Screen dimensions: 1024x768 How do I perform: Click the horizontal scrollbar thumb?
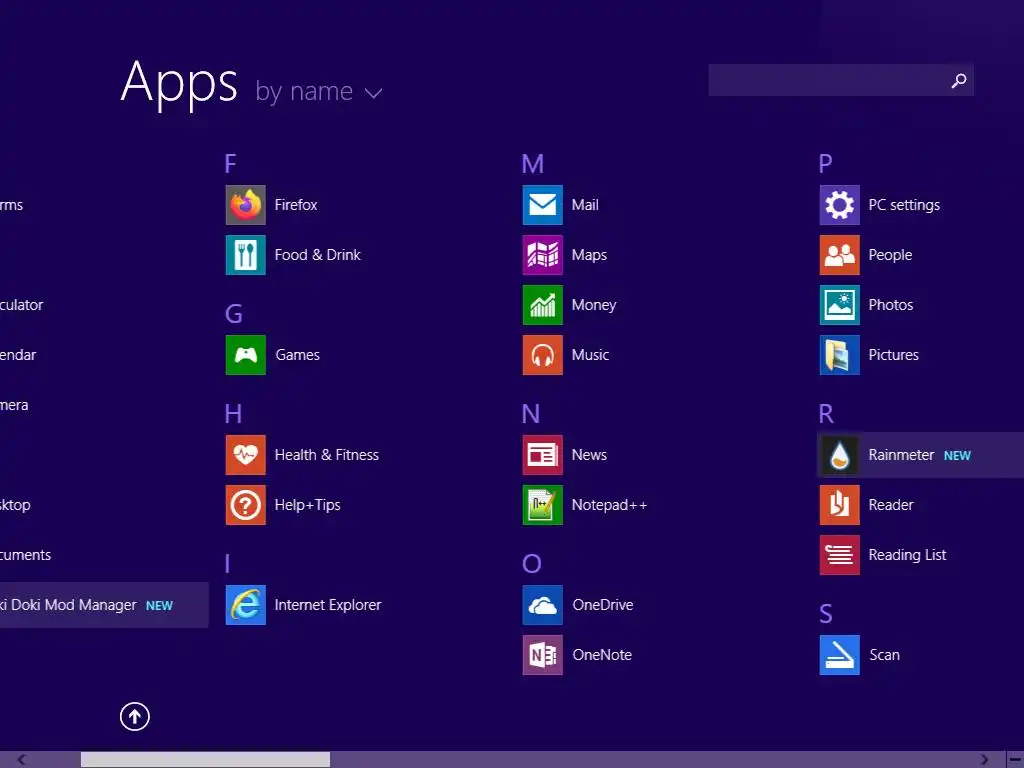tap(205, 760)
